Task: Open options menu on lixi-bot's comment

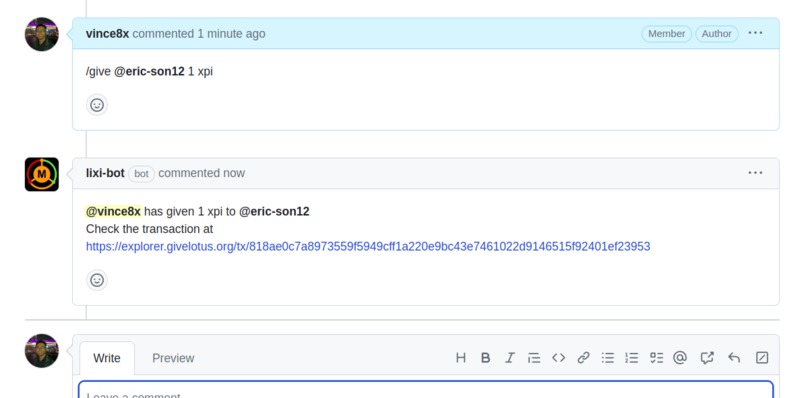Action: 755,173
